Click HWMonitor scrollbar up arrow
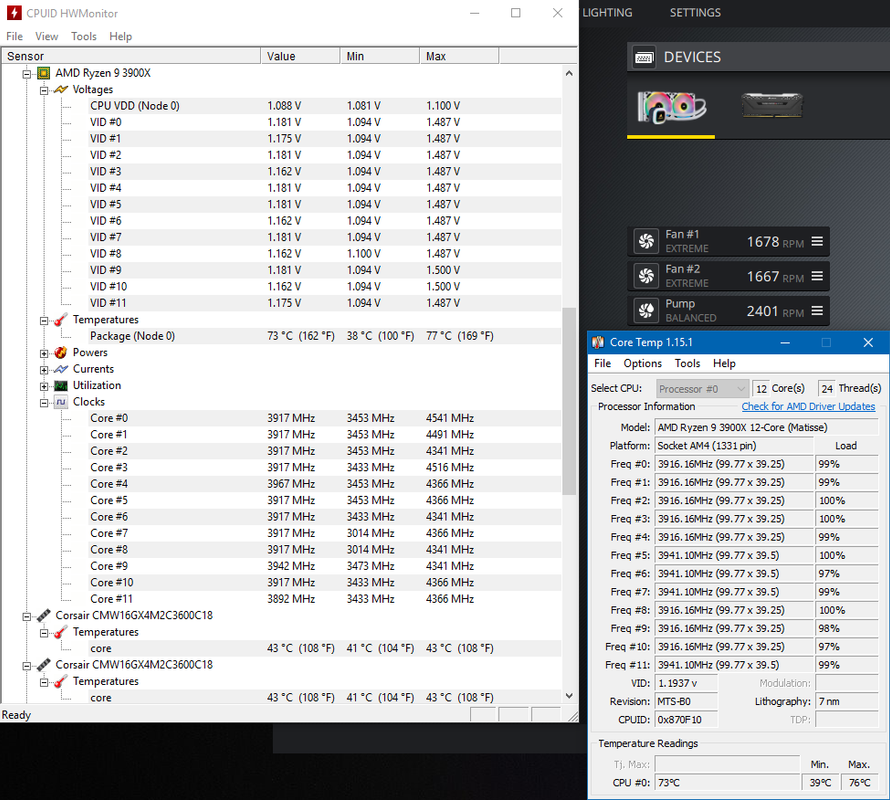Screen dimensions: 890x800 point(569,73)
